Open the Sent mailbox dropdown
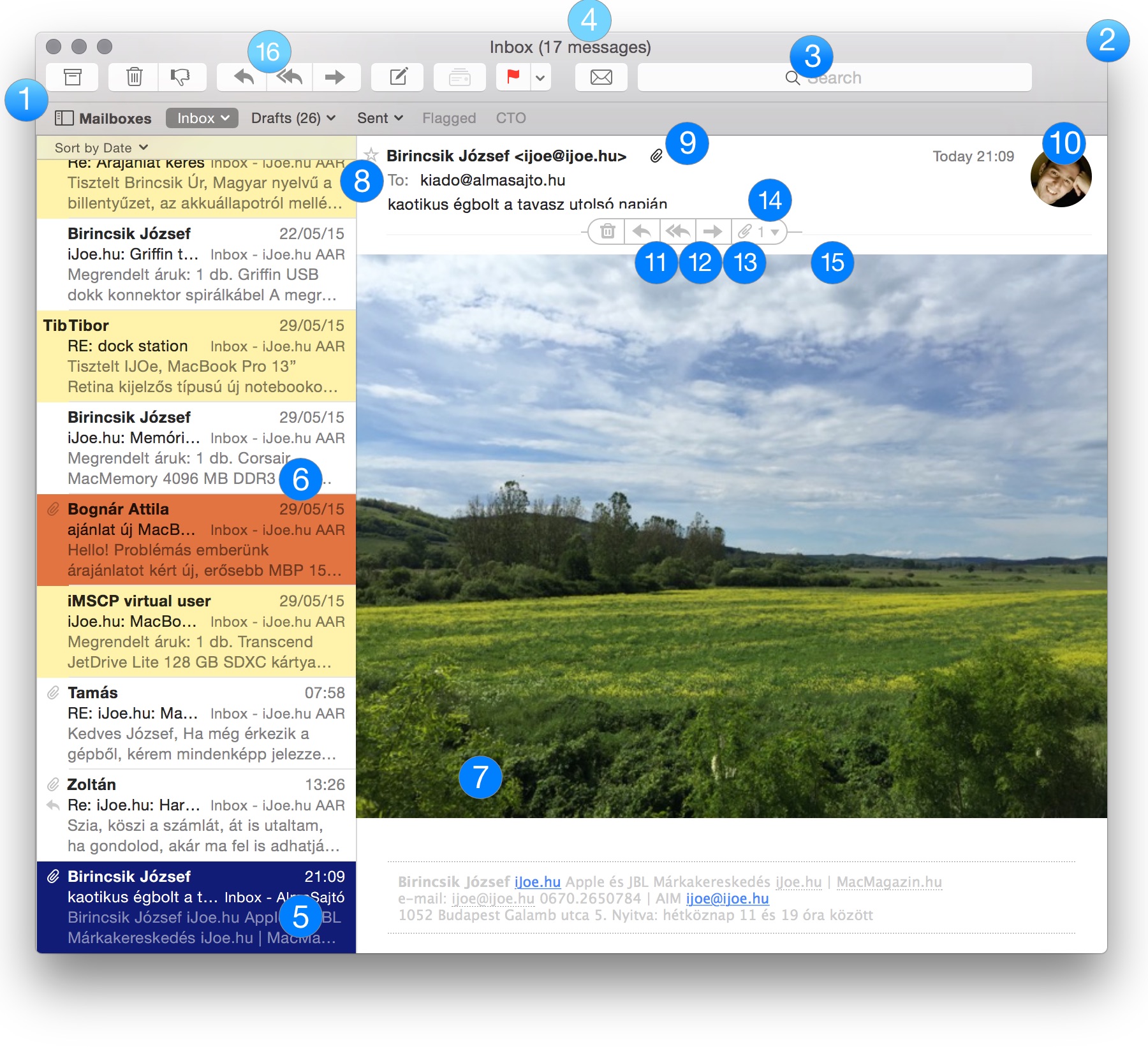This screenshot has height=1047, width=1148. pos(380,118)
